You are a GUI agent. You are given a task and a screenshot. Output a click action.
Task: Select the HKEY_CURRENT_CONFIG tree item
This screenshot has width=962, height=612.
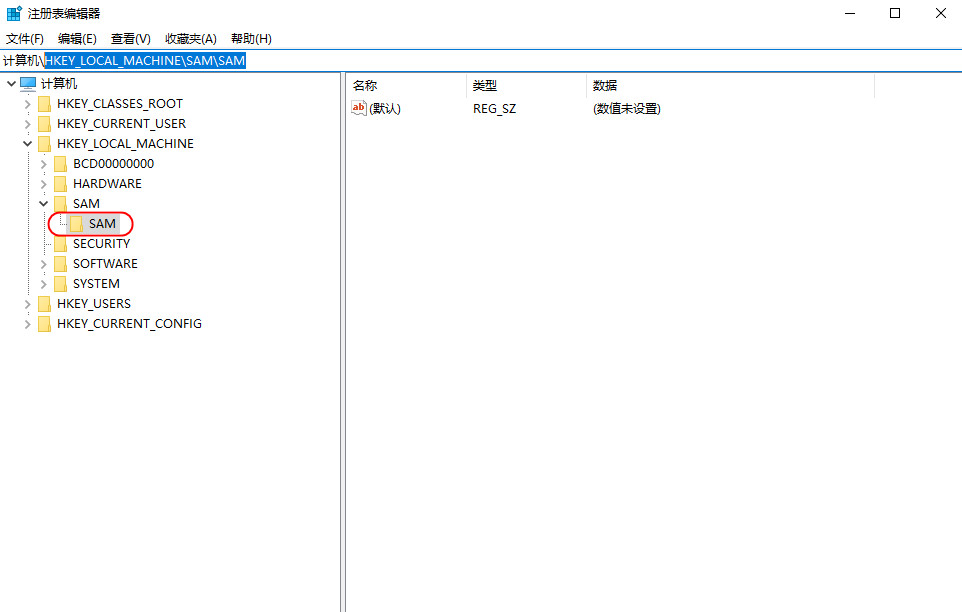tap(129, 323)
